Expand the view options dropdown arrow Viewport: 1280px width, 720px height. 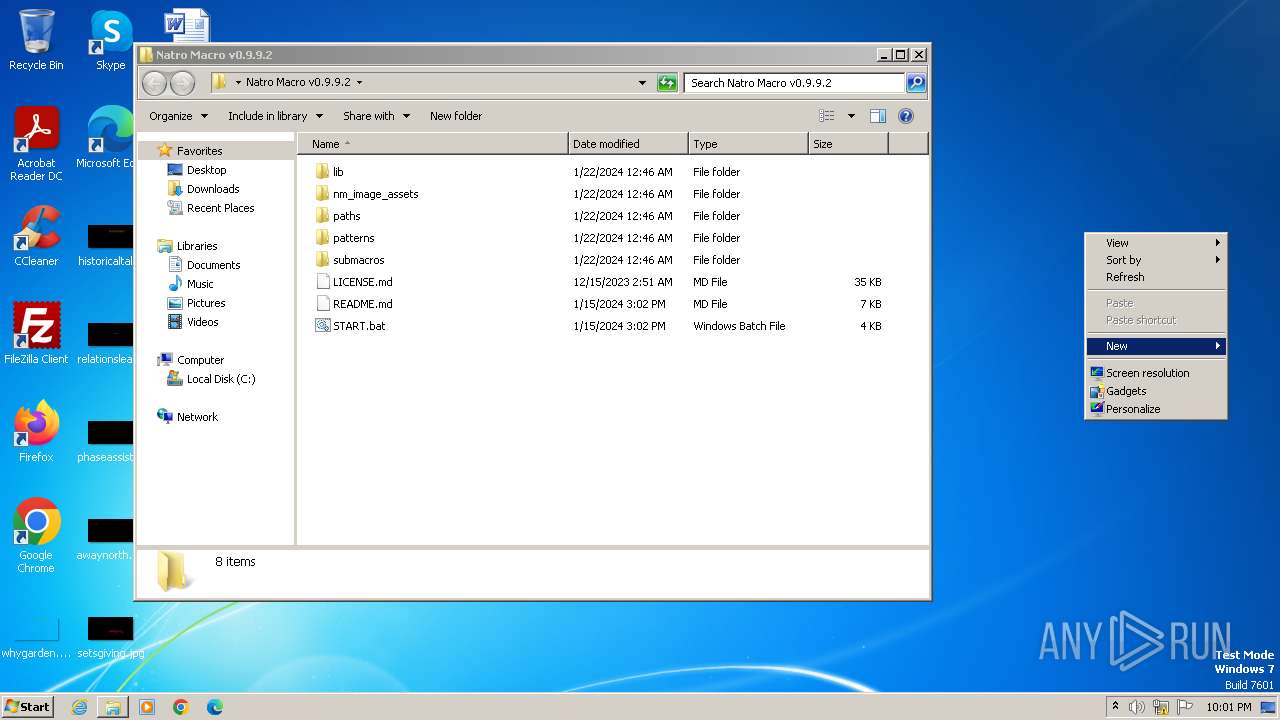851,116
